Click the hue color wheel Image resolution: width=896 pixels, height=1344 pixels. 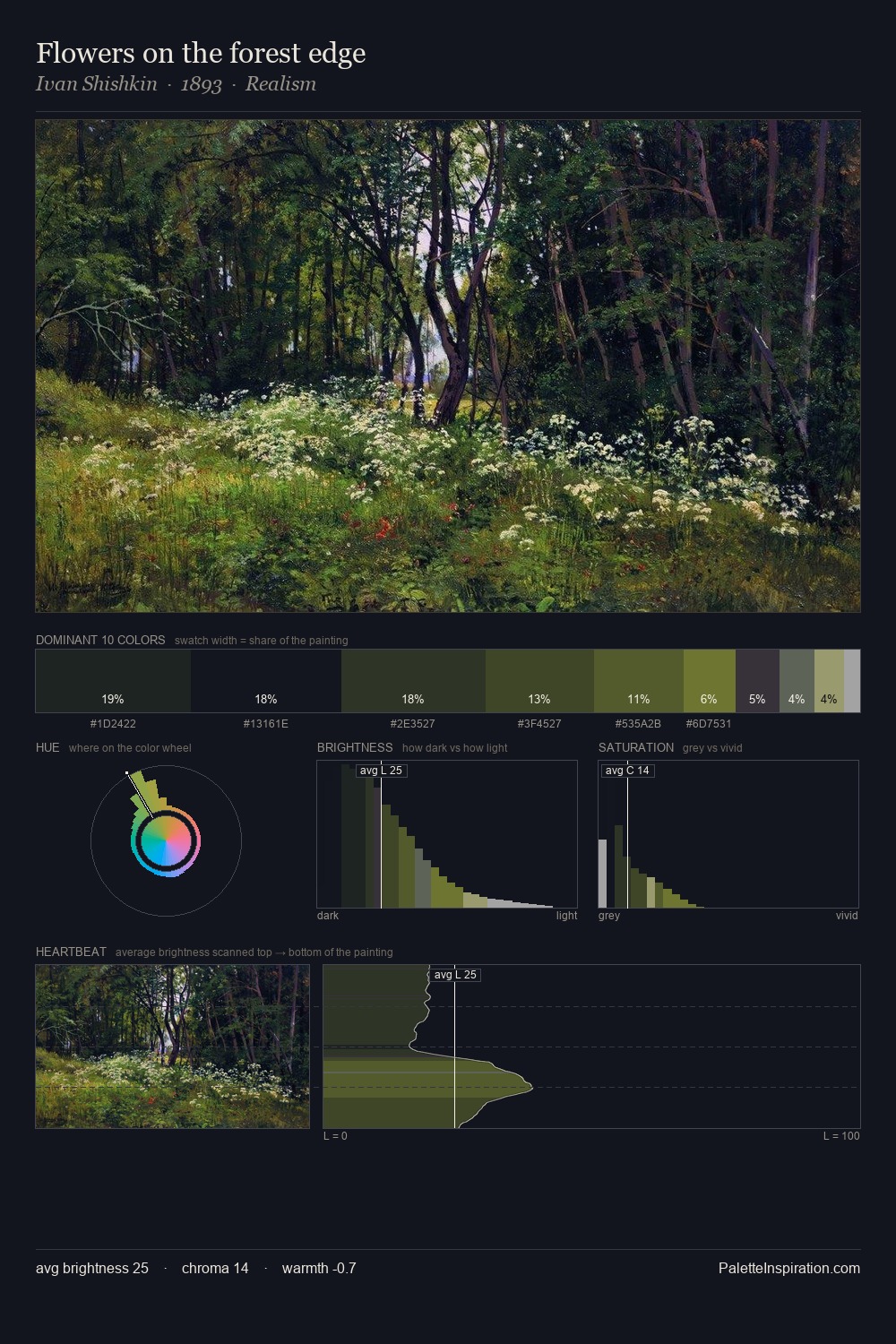(166, 840)
